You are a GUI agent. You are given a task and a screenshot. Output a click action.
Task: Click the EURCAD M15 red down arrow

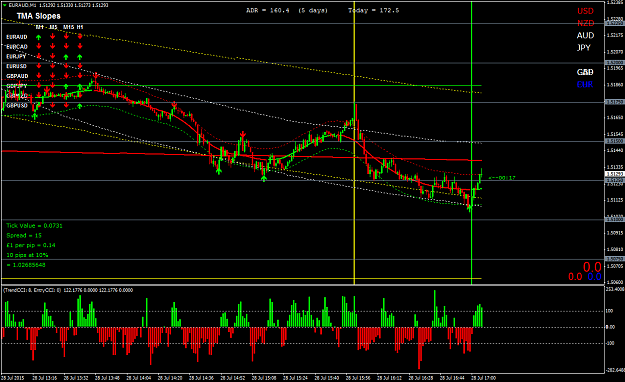pos(66,47)
